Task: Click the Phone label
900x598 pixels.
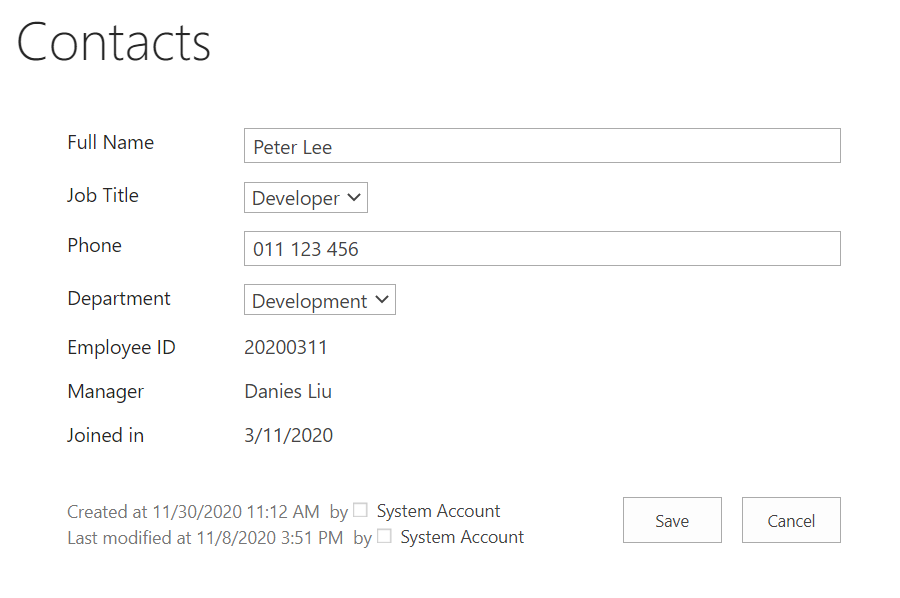Action: point(95,246)
